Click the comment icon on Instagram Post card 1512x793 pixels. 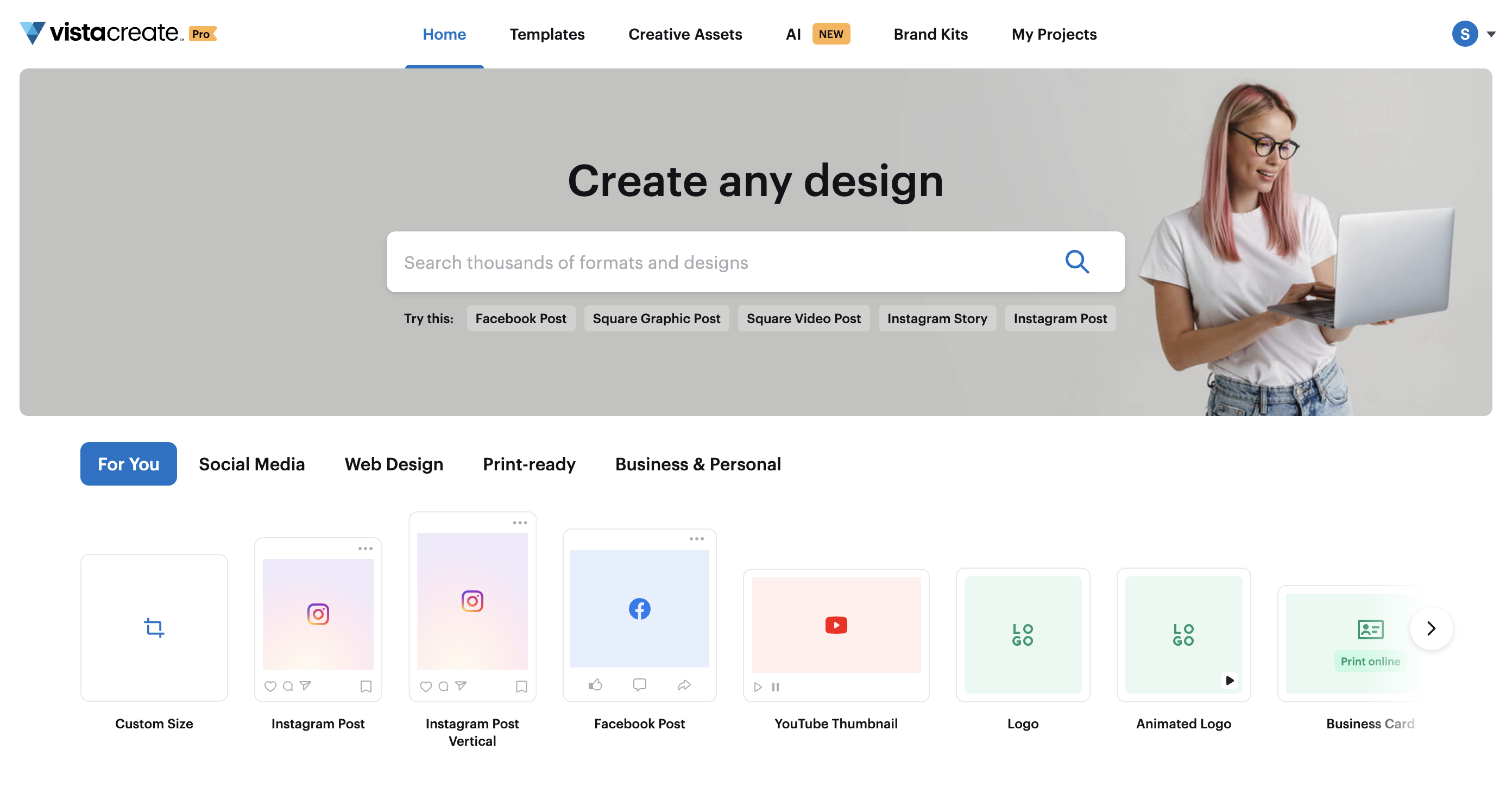(x=288, y=685)
